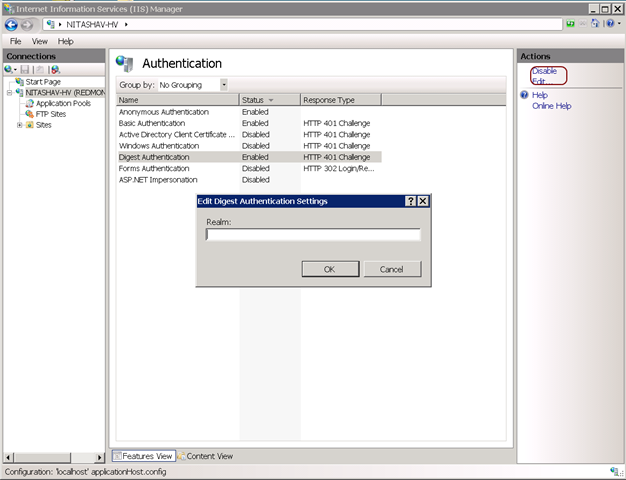Viewport: 626px width, 480px height.
Task: Click the Home icon in top toolbar
Action: [595, 24]
